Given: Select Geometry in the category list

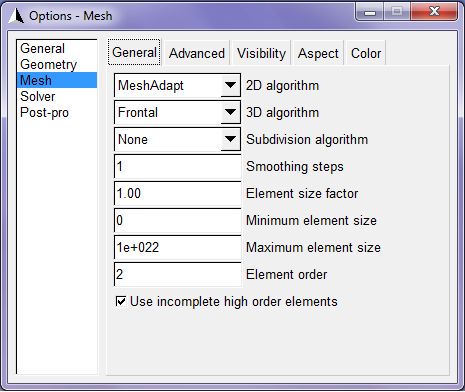Looking at the screenshot, I should click(57, 64).
